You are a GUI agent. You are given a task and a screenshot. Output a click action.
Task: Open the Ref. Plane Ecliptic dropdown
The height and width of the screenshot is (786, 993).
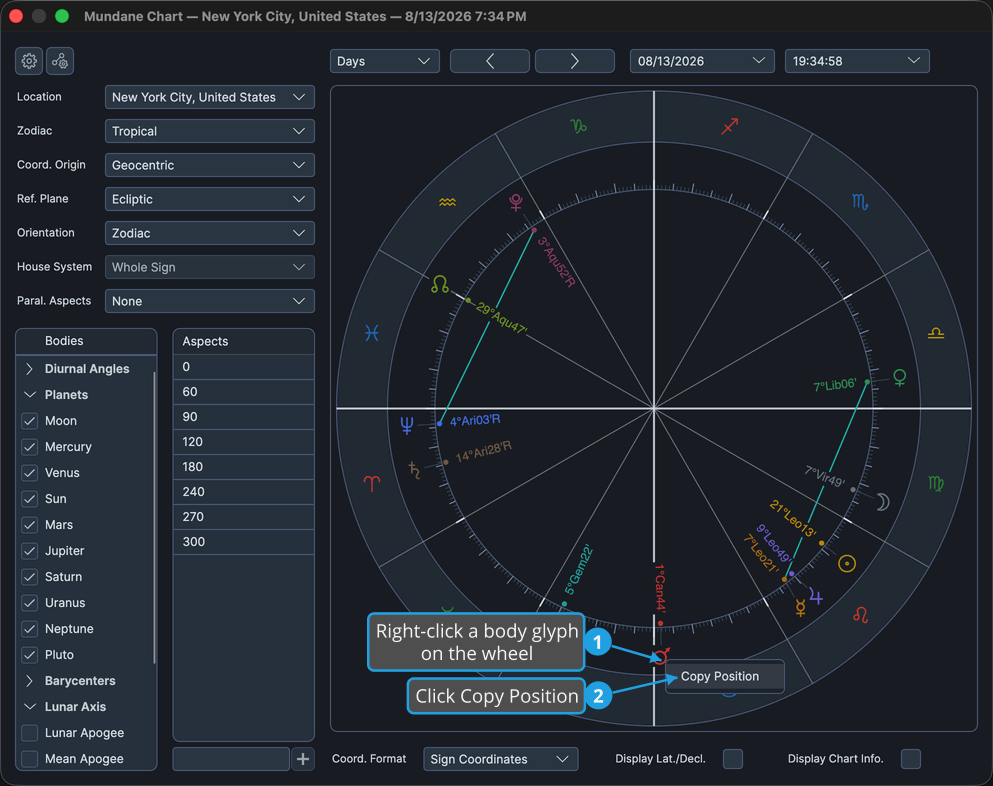pyautogui.click(x=210, y=199)
